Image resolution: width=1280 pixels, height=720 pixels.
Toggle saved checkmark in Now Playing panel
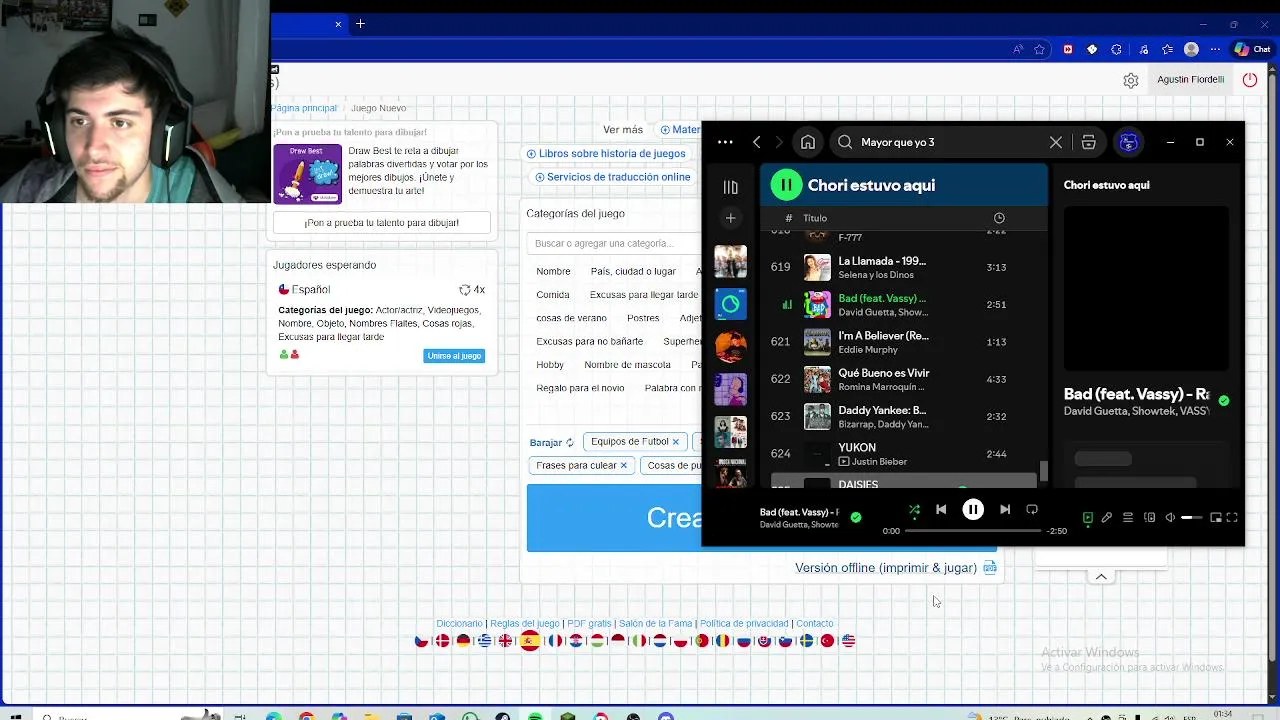coord(1224,400)
